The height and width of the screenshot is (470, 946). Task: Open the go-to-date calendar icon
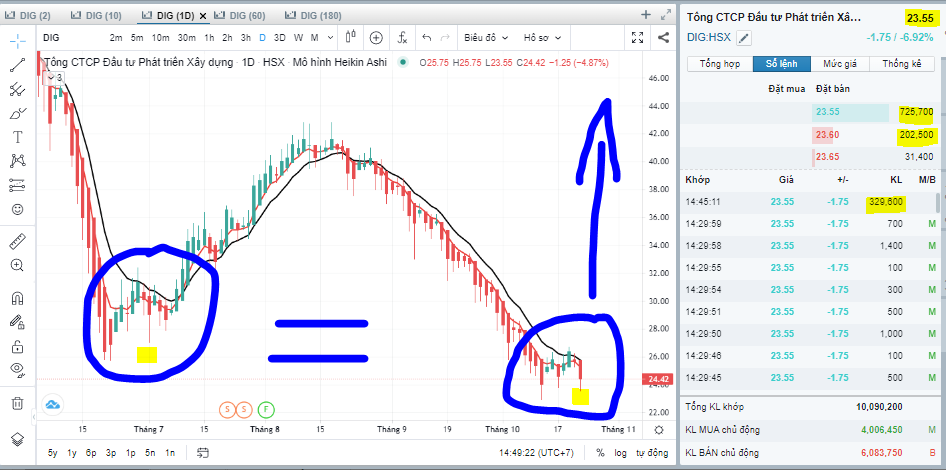203,453
